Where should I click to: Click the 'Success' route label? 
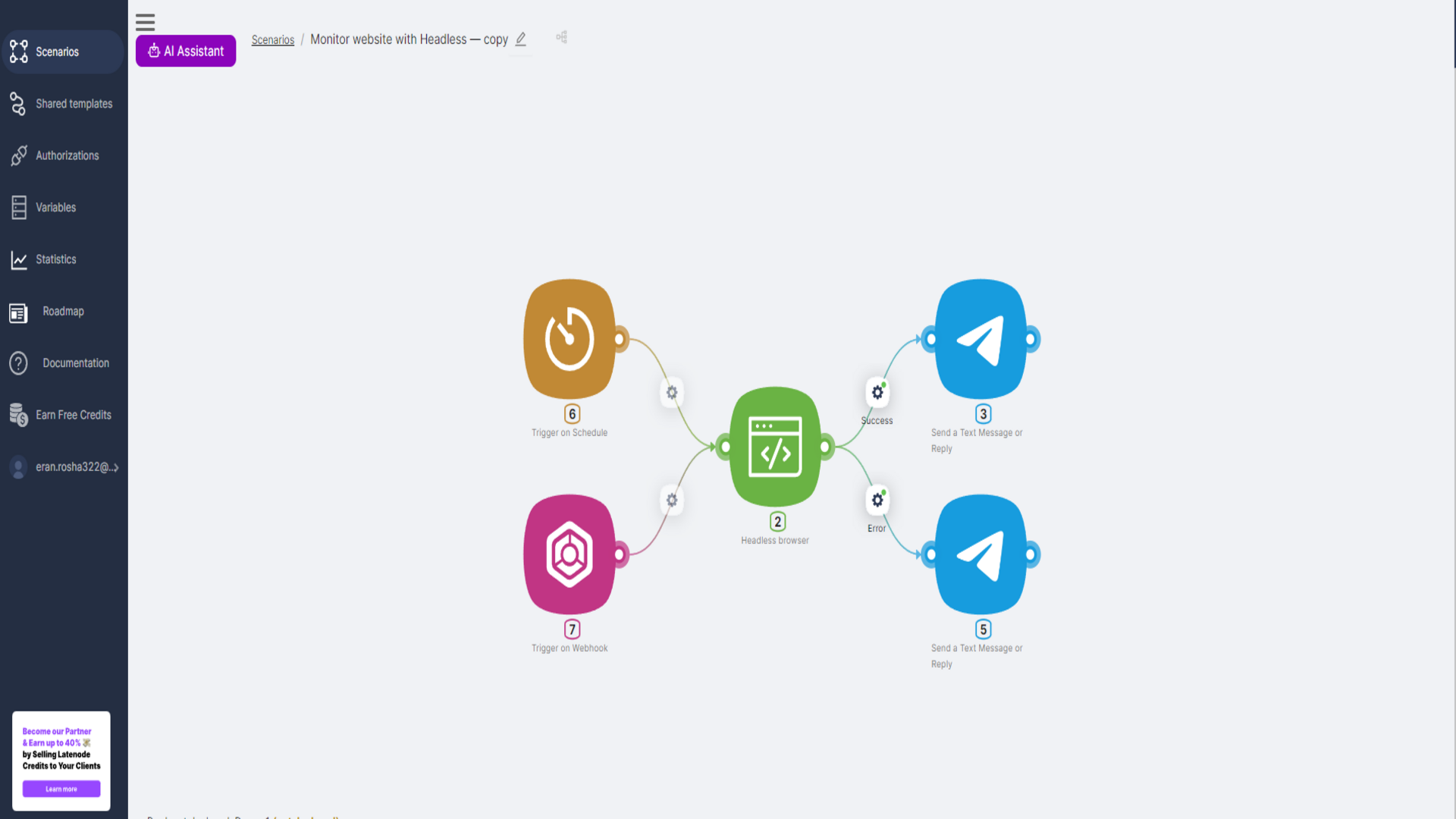pyautogui.click(x=877, y=421)
